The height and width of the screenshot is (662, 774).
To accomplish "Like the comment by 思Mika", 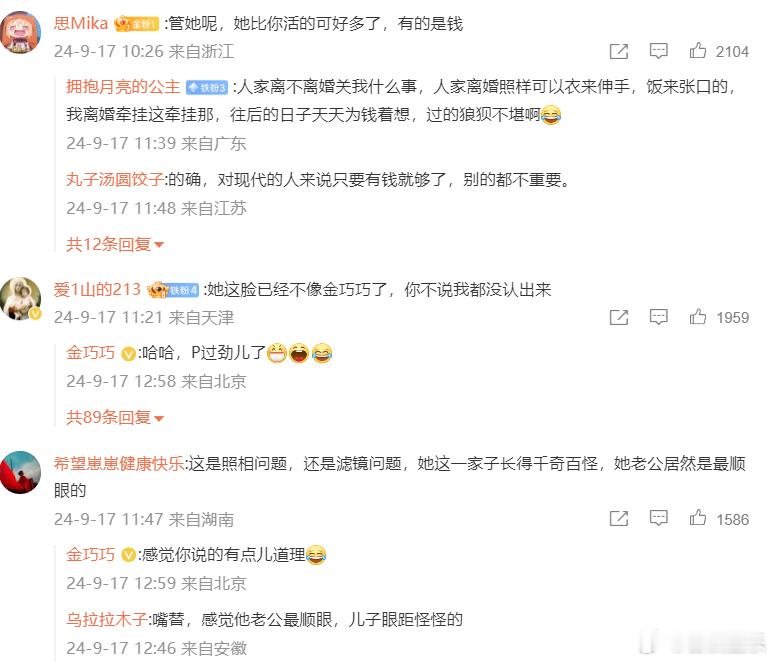I will pyautogui.click(x=697, y=51).
